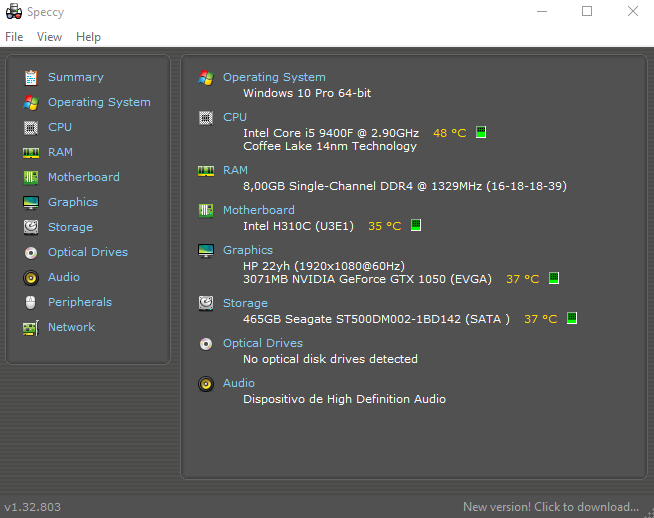Open the File menu
The image size is (654, 518).
tap(14, 37)
